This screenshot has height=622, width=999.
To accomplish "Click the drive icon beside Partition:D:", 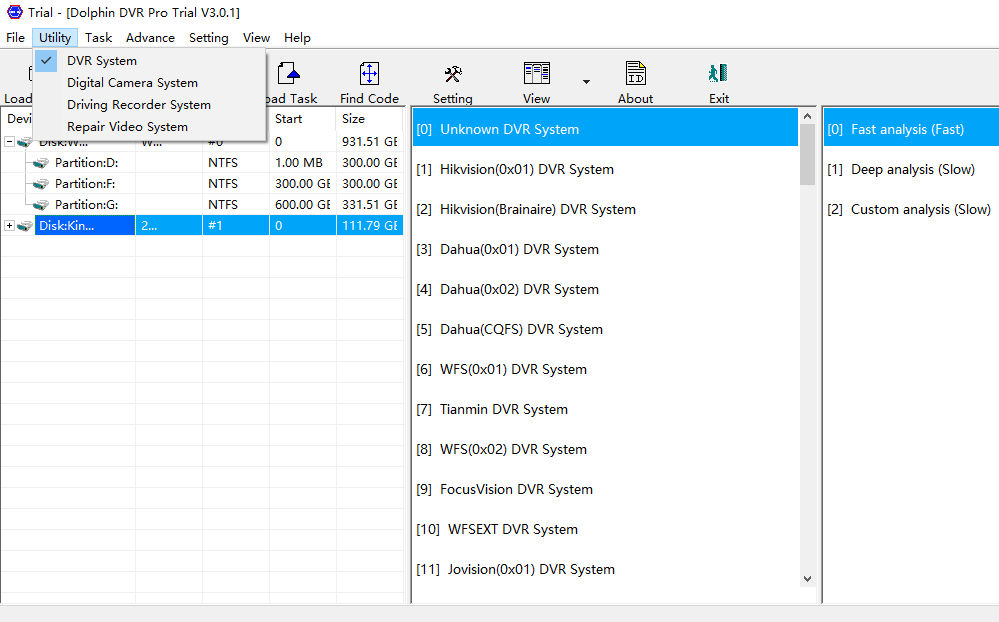I will tap(41, 163).
